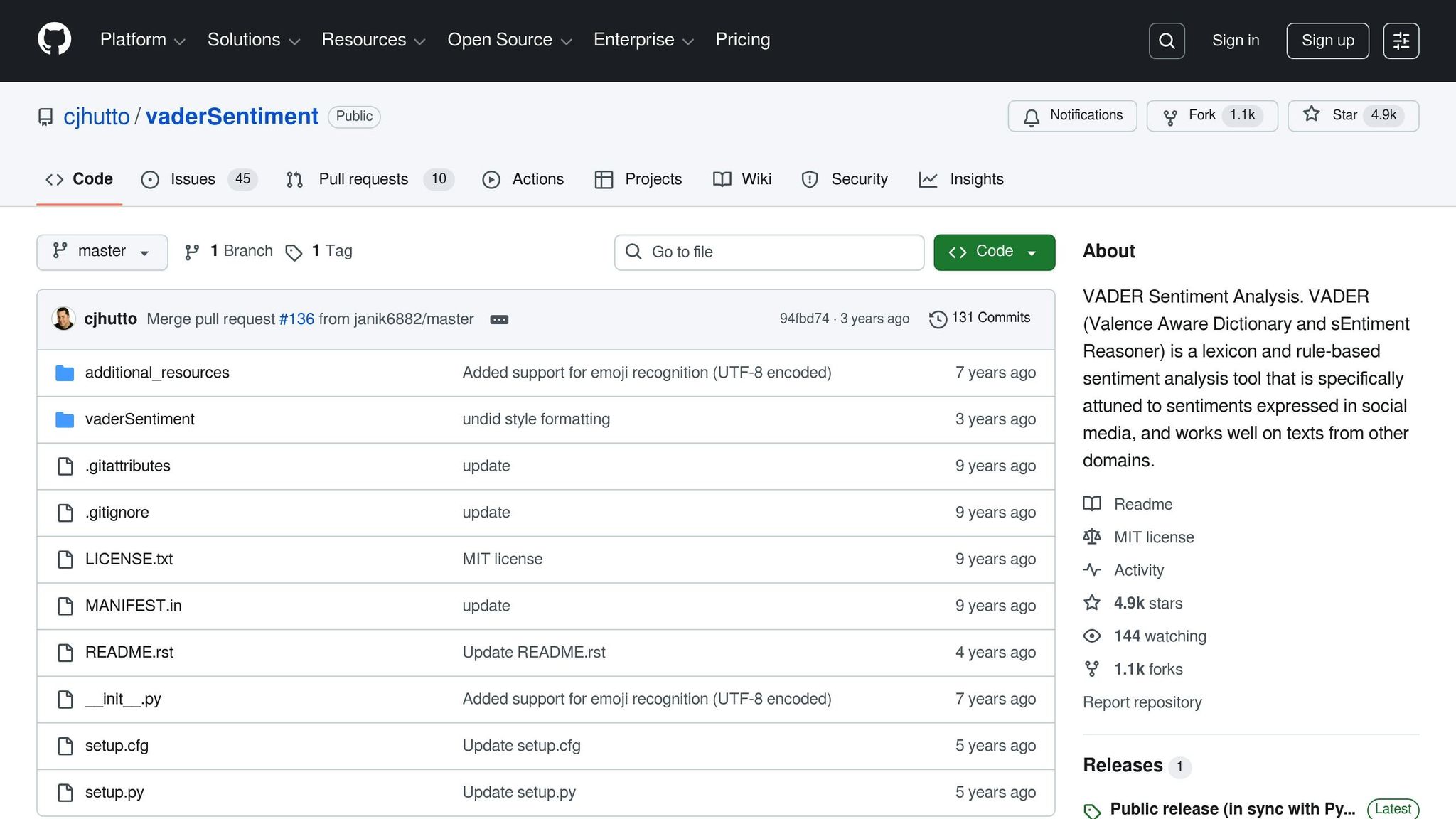The image size is (1456, 819).
Task: Click the Sign up button
Action: tap(1327, 41)
